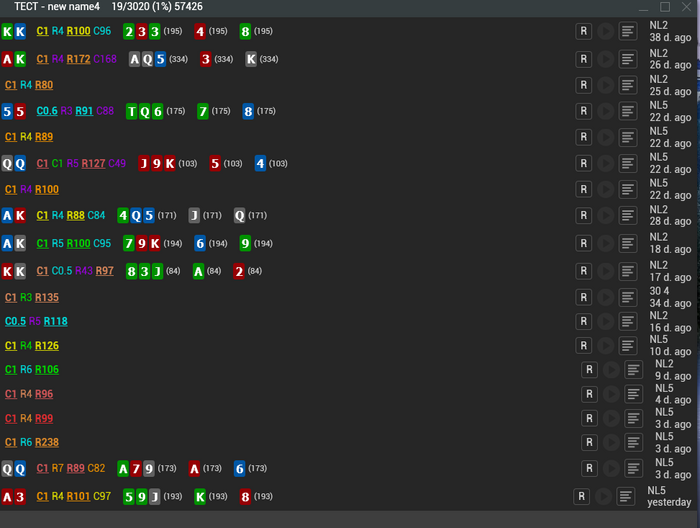Click the R button for the R101 C97 hand
700x528 pixels.
pyautogui.click(x=581, y=496)
